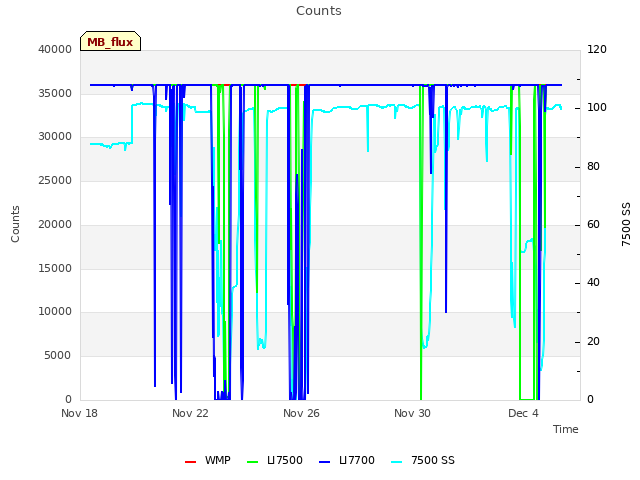
Task: Click the 20000 left axis value
Action: tap(55, 224)
